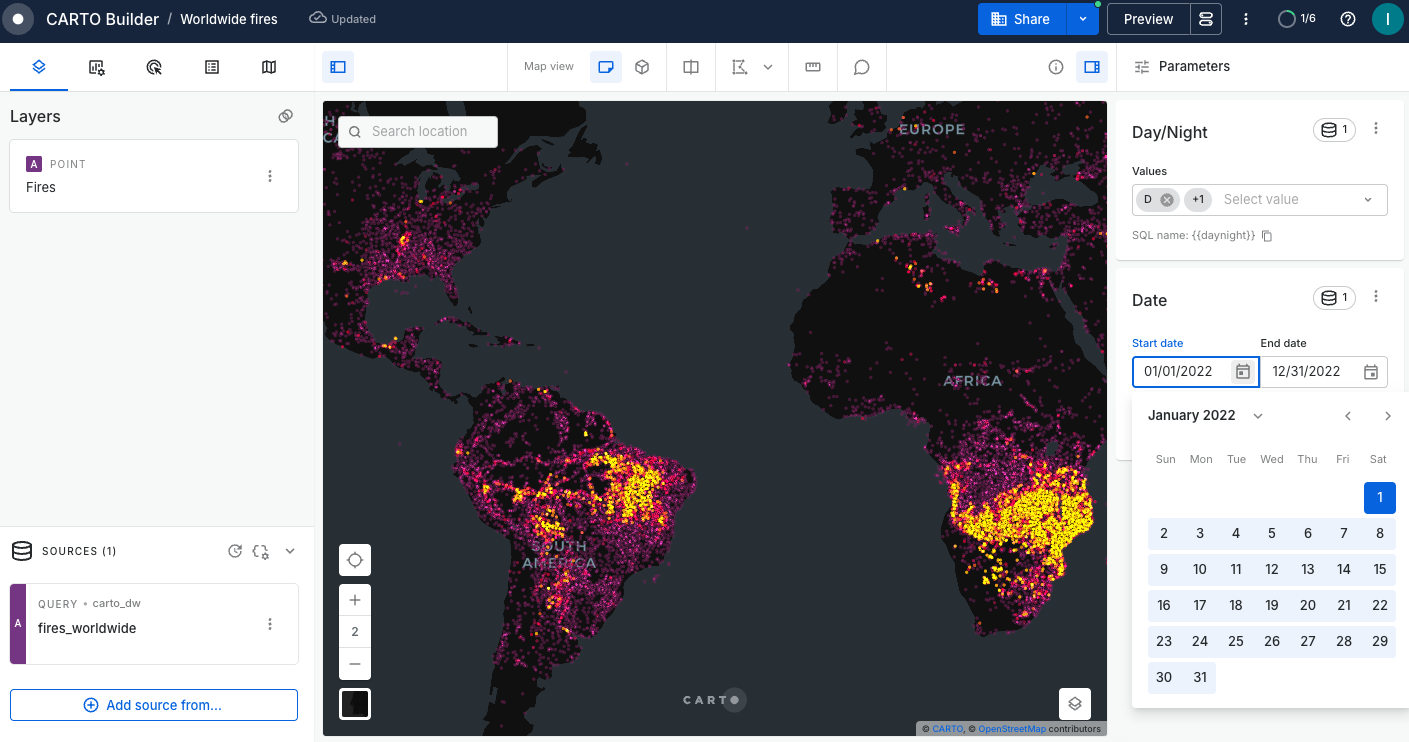Click the Preview button

(x=1148, y=19)
